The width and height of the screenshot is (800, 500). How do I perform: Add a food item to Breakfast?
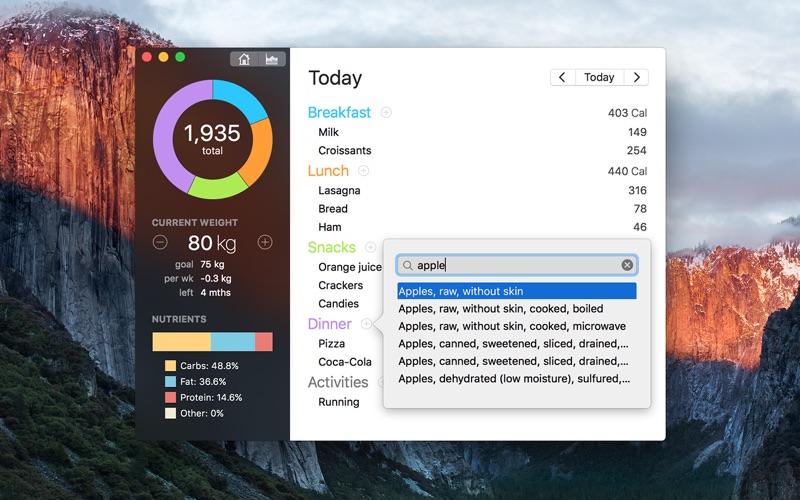(386, 112)
